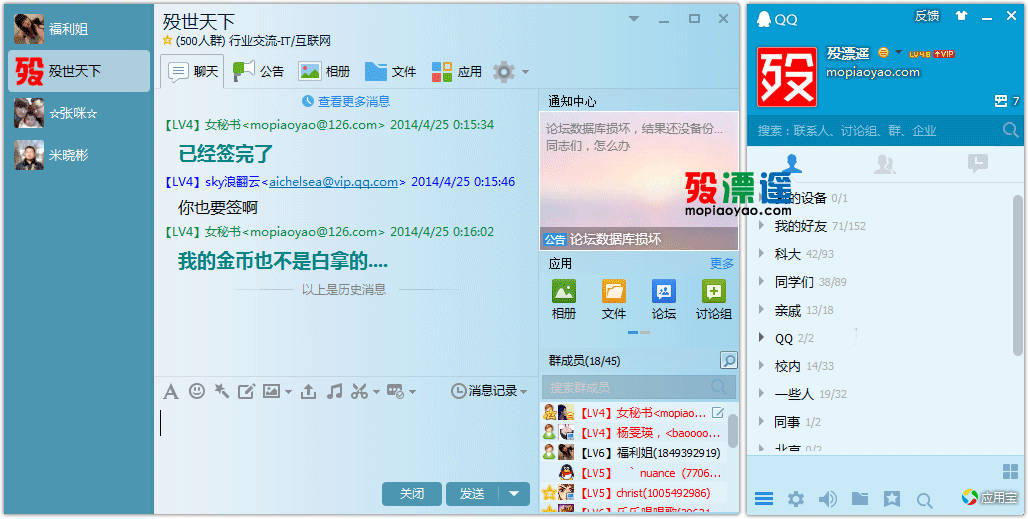Switch to the 公告 announcements tab
Screen dimensions: 1028x519
coord(258,71)
